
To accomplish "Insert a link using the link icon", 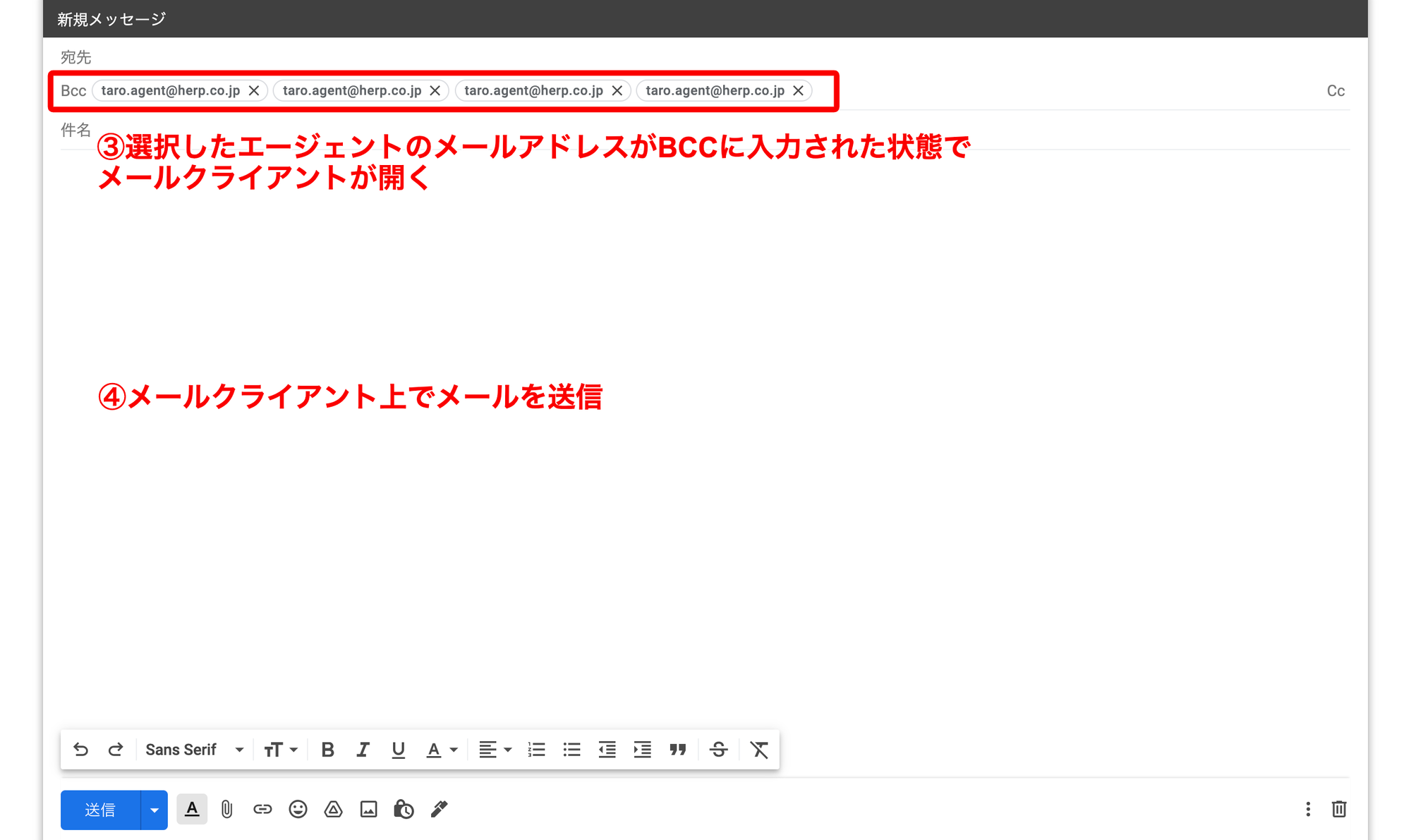I will tap(262, 809).
